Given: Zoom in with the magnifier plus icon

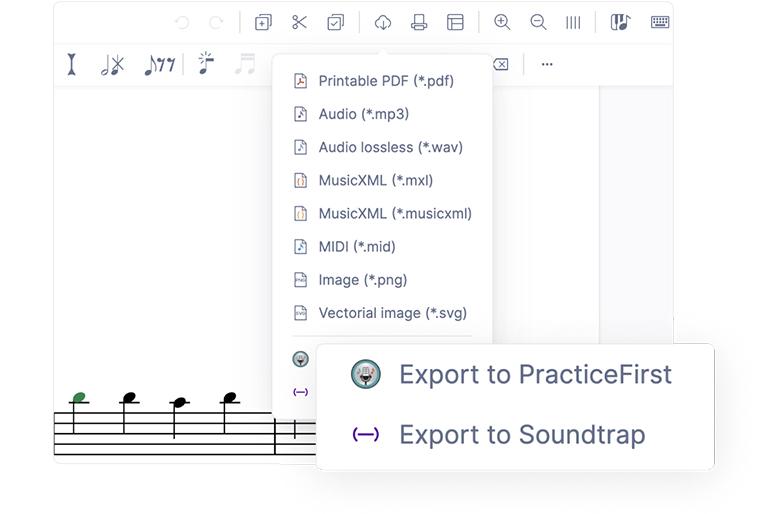Looking at the screenshot, I should click(502, 22).
